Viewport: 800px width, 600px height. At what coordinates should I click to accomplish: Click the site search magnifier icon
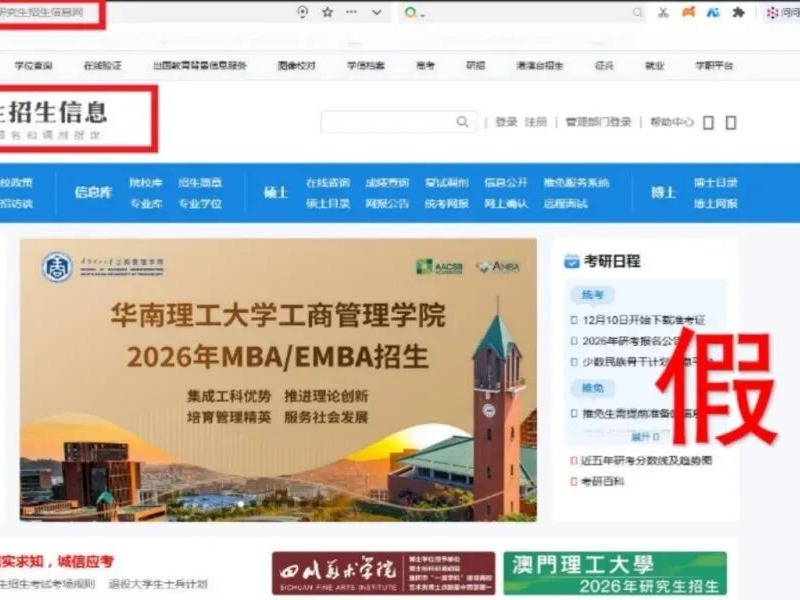coord(462,122)
